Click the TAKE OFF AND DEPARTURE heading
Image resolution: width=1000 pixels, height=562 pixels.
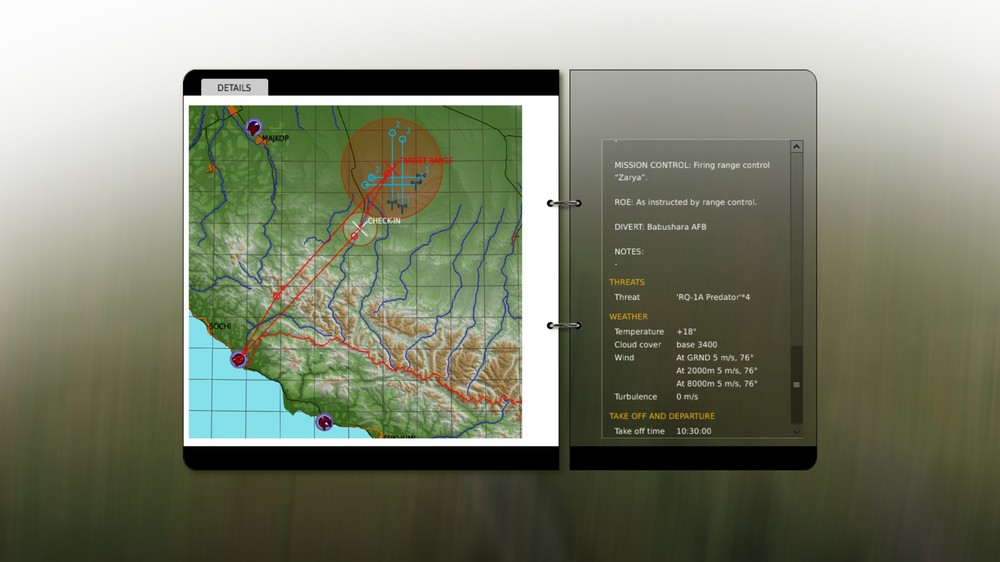(x=662, y=416)
